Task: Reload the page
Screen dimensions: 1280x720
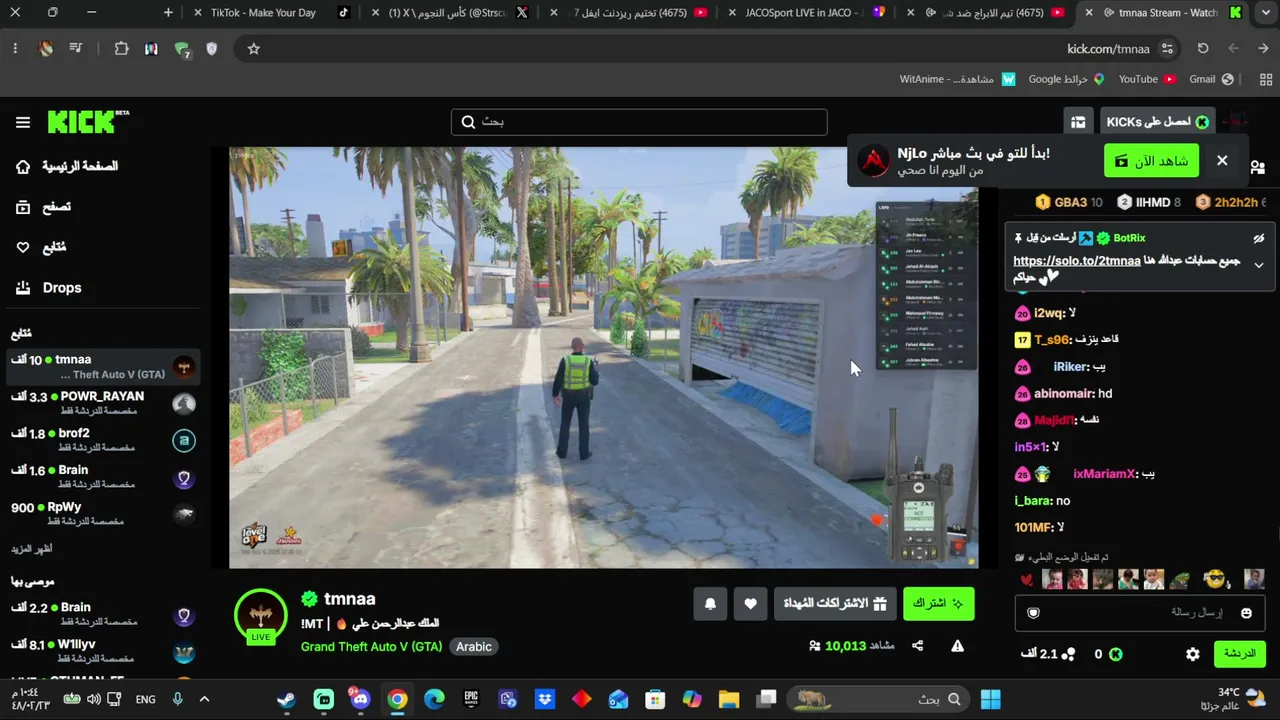Action: 1203,48
